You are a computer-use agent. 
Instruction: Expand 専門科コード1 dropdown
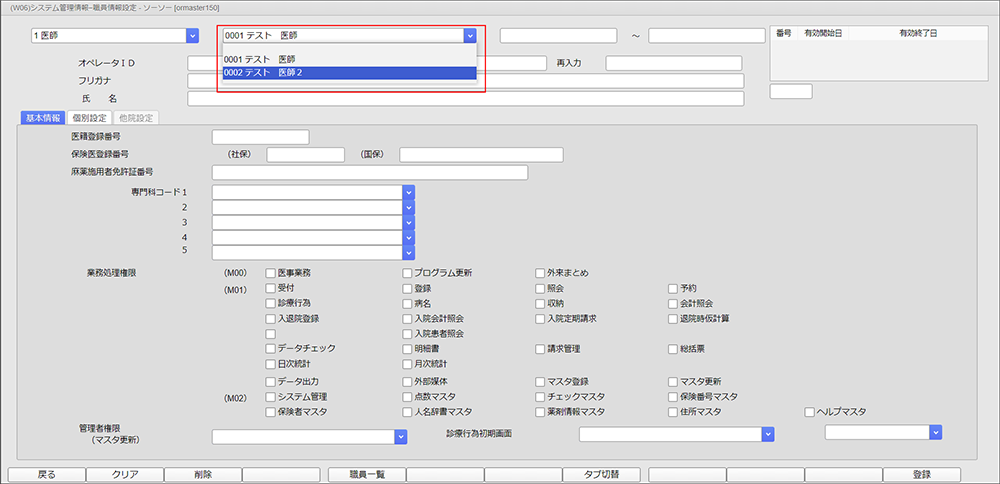point(409,192)
